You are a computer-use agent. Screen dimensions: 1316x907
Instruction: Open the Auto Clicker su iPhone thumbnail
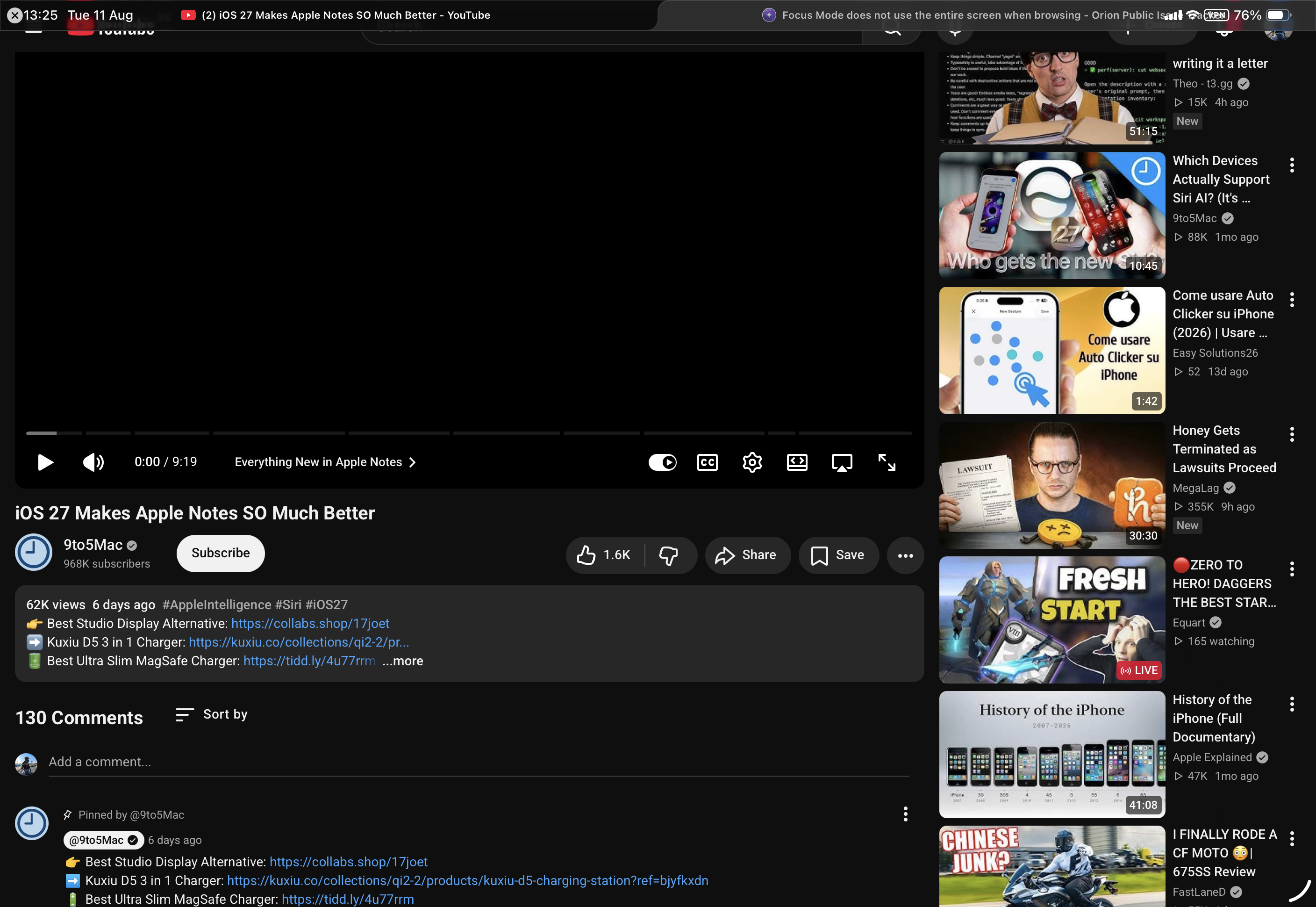[x=1052, y=350]
